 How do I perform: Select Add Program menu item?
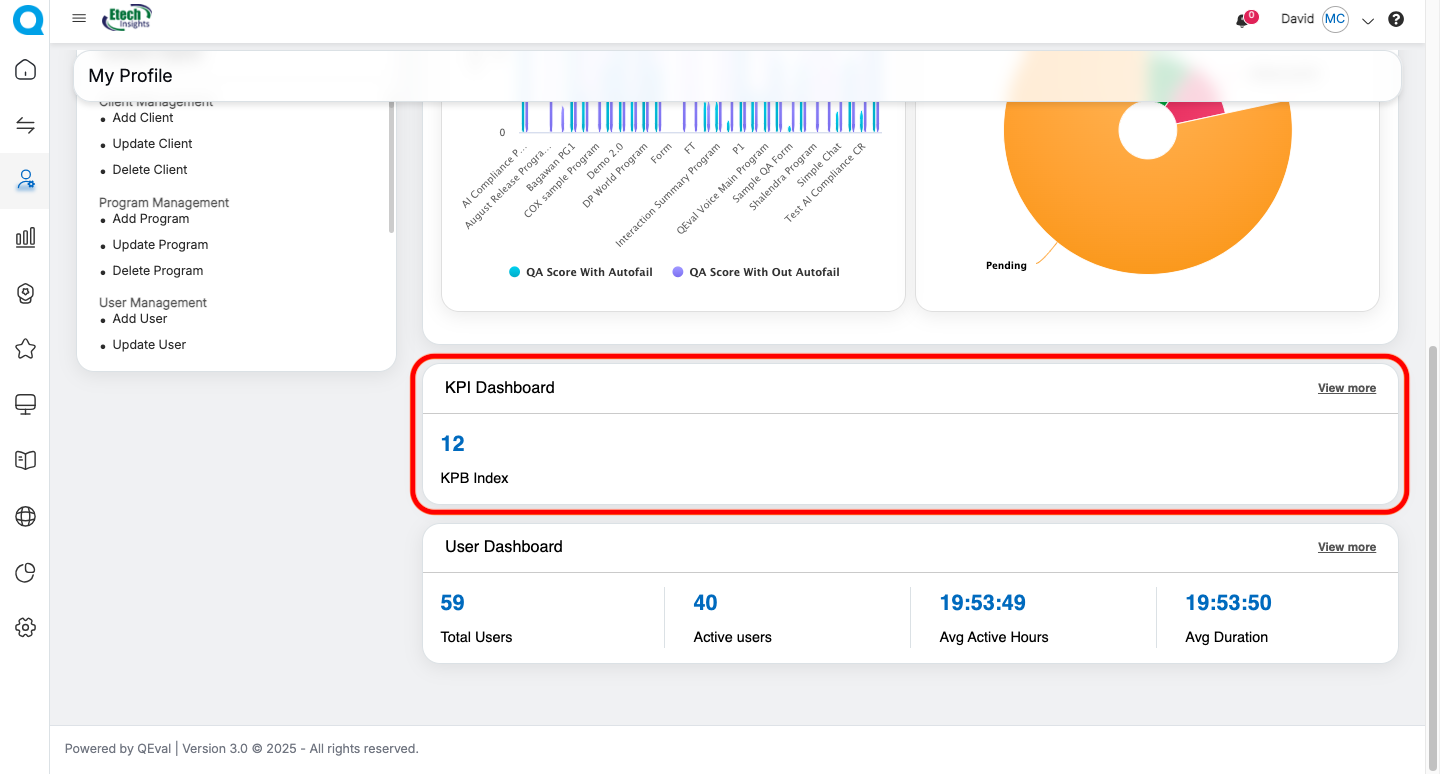point(150,219)
